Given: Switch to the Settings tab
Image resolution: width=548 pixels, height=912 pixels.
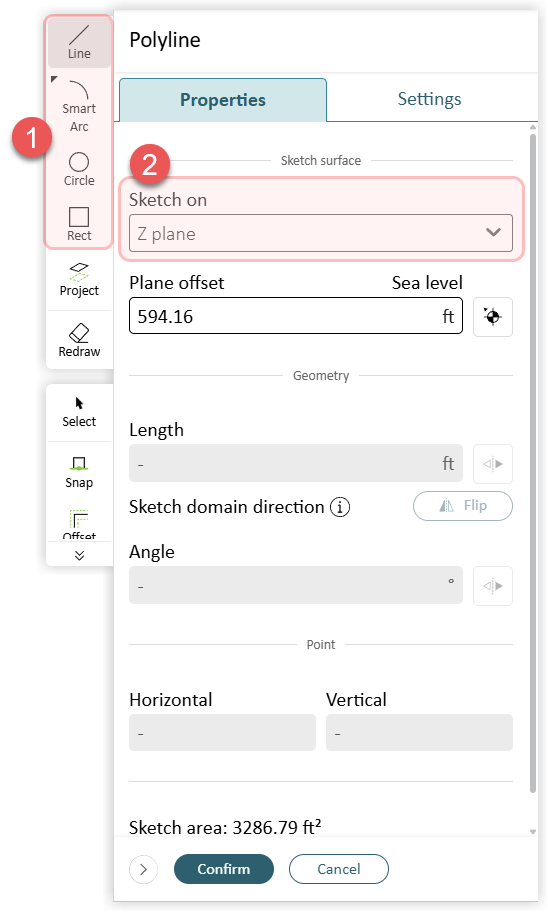Looking at the screenshot, I should 429,99.
